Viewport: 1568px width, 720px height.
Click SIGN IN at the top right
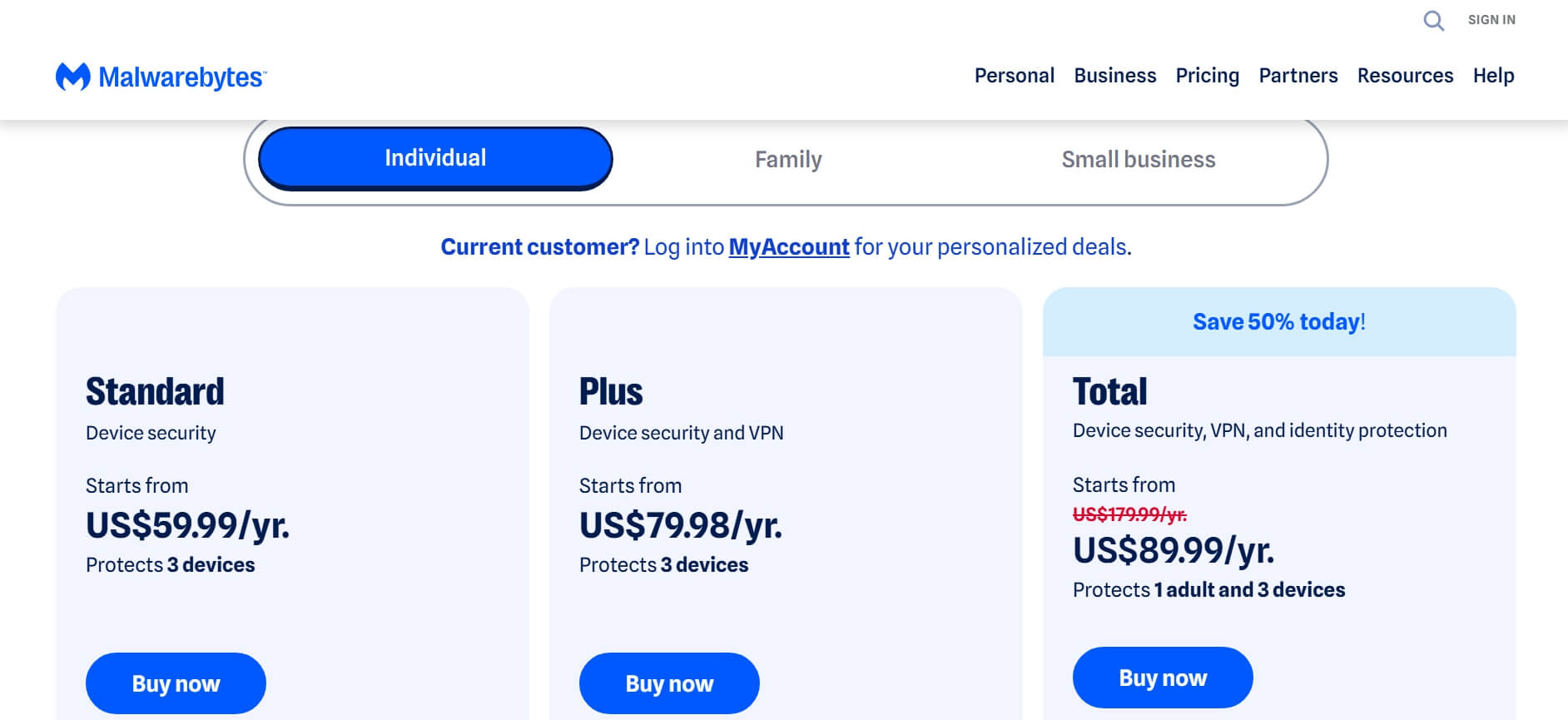(x=1491, y=19)
